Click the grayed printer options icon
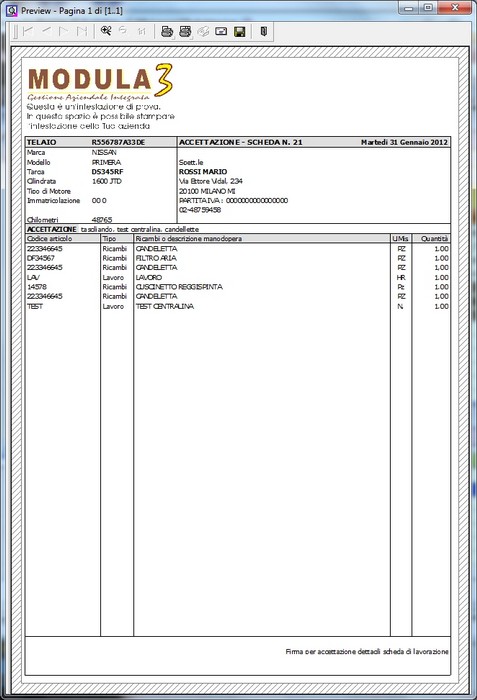The height and width of the screenshot is (700, 477). 203,31
